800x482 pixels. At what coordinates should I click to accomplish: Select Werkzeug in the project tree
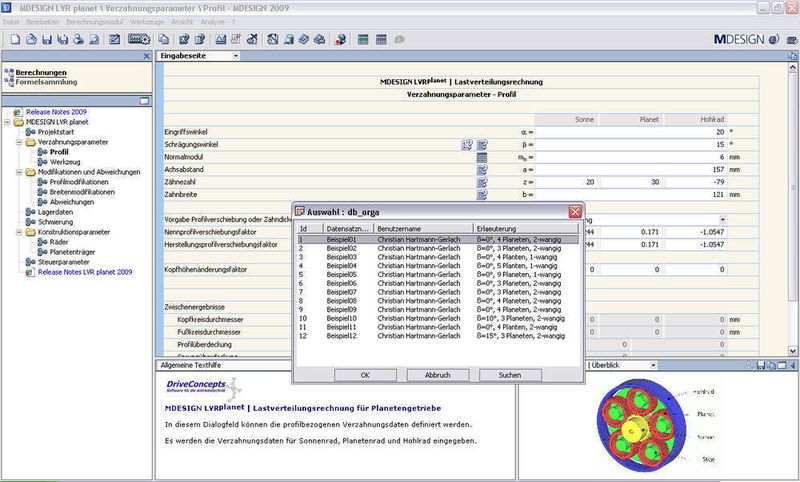[65, 162]
